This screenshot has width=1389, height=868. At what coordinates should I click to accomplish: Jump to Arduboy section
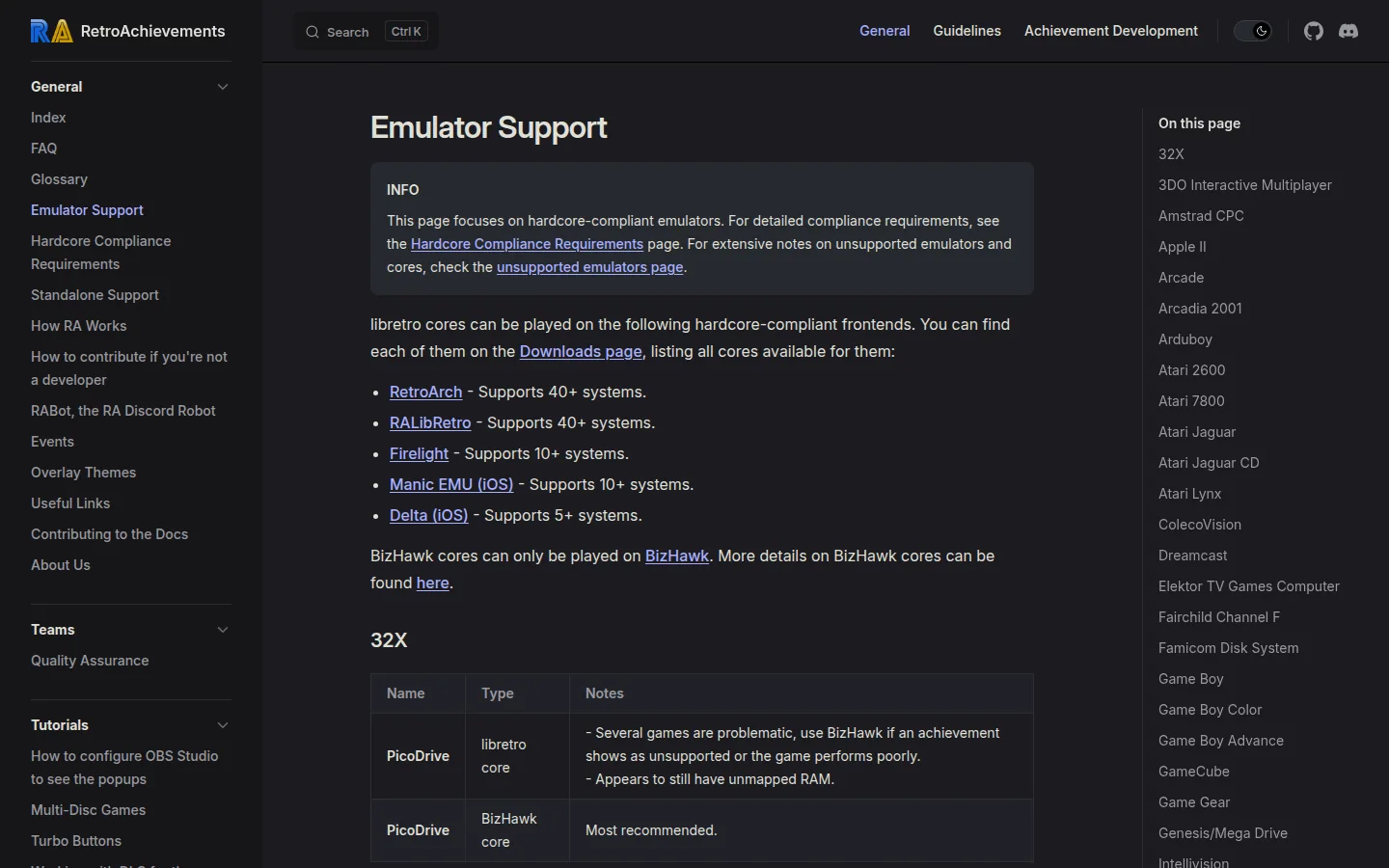click(1185, 339)
